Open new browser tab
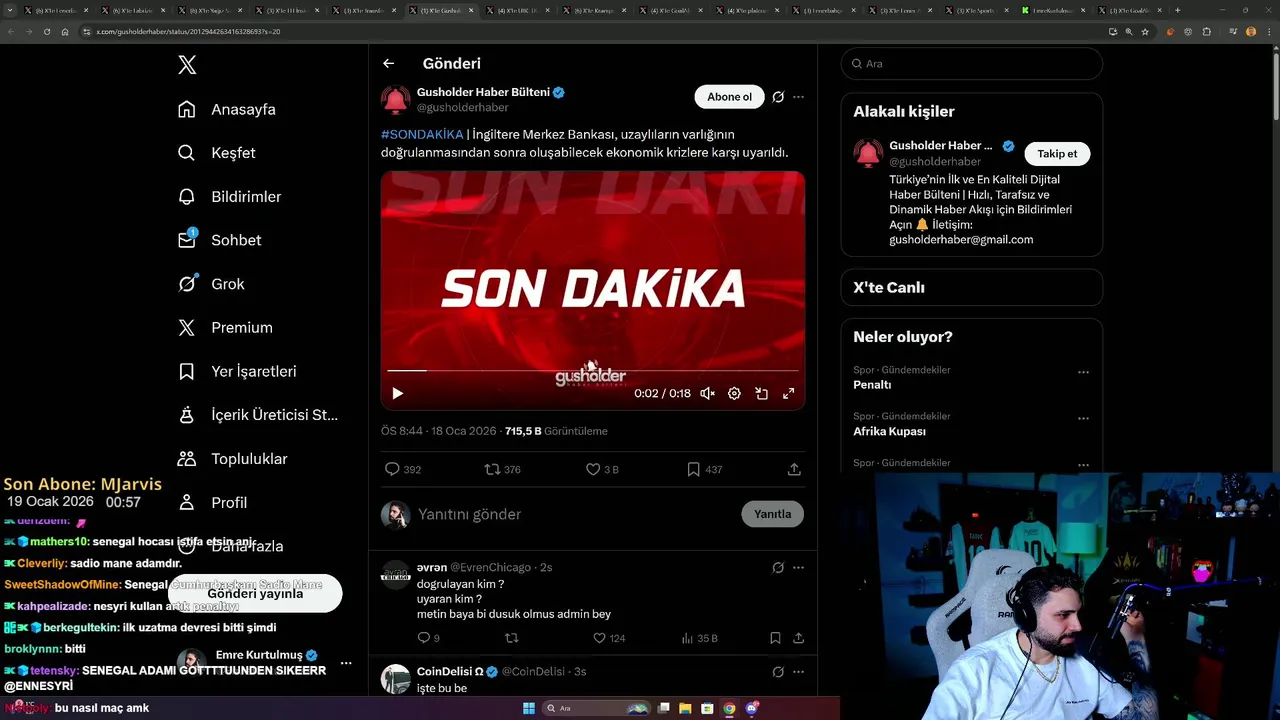Image resolution: width=1280 pixels, height=720 pixels. 1177,10
